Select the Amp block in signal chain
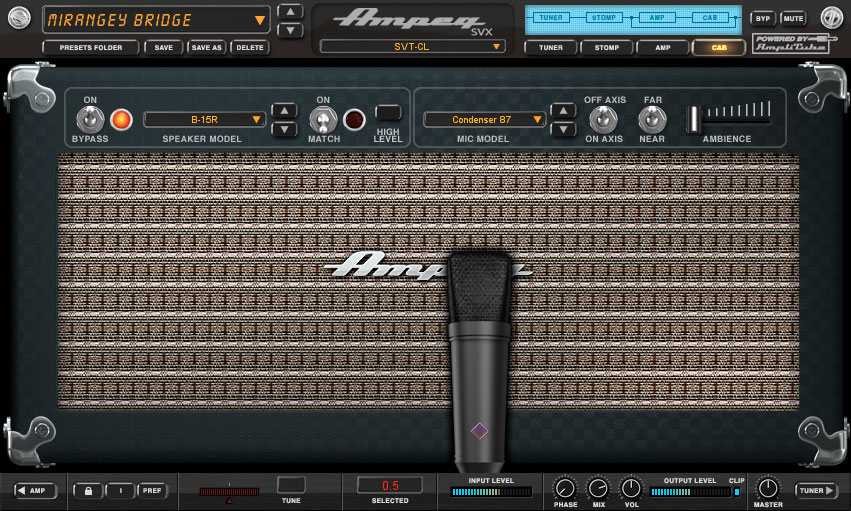Viewport: 851px width, 511px height. click(657, 17)
